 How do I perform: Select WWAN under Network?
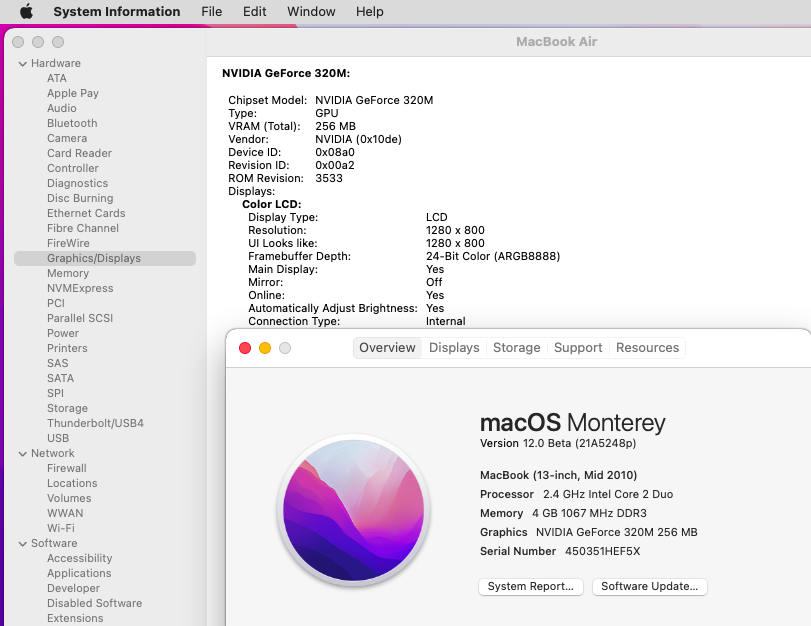[x=65, y=513]
